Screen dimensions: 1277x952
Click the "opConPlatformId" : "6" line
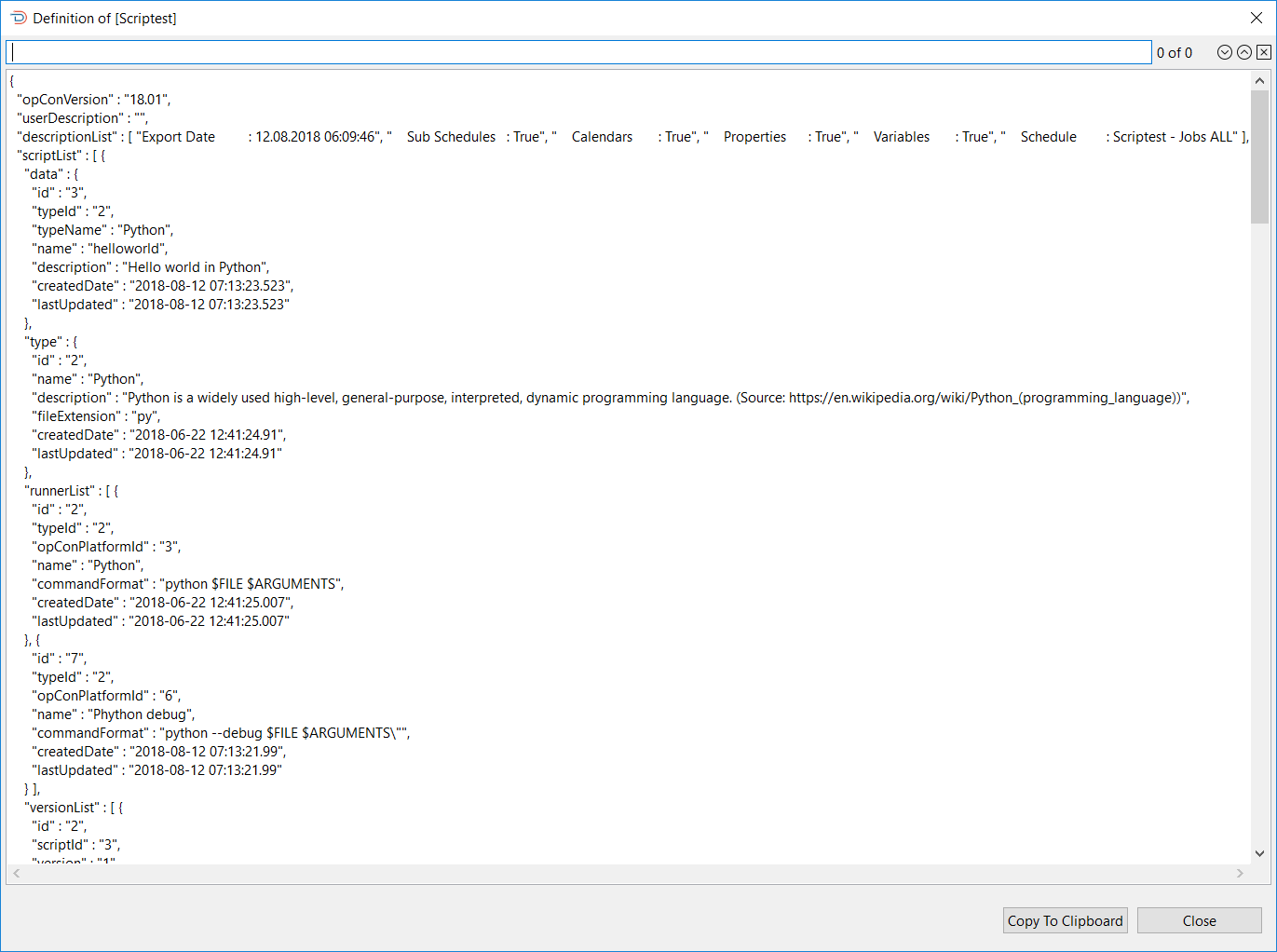point(106,696)
